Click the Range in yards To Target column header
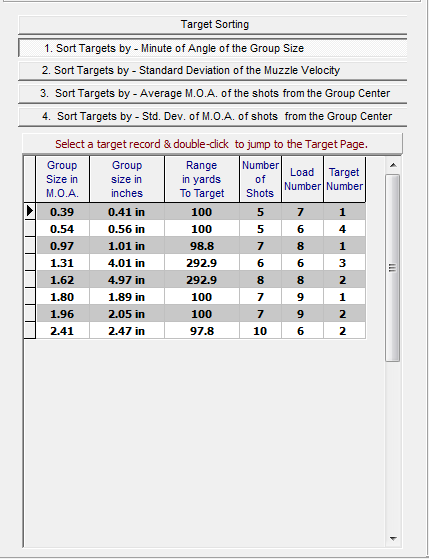The image size is (429, 559). click(202, 179)
